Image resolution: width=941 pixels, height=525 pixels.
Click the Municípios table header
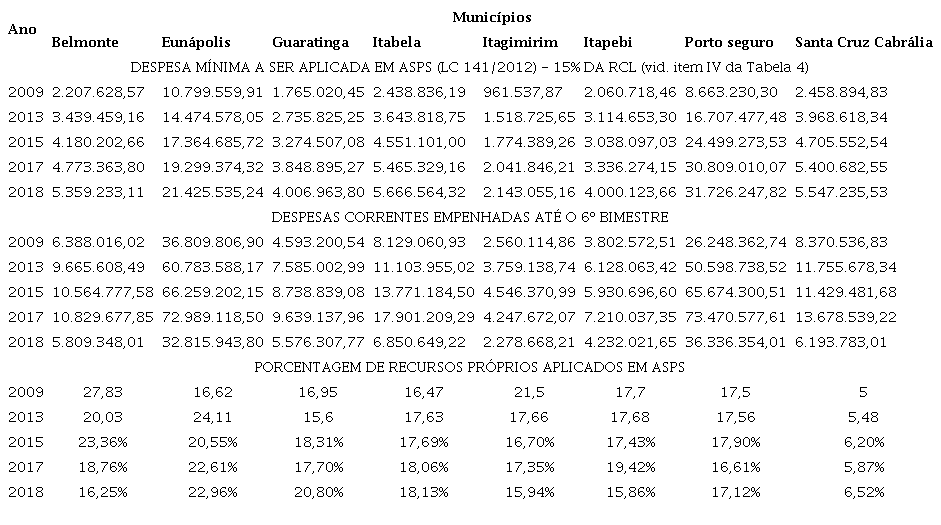(492, 17)
